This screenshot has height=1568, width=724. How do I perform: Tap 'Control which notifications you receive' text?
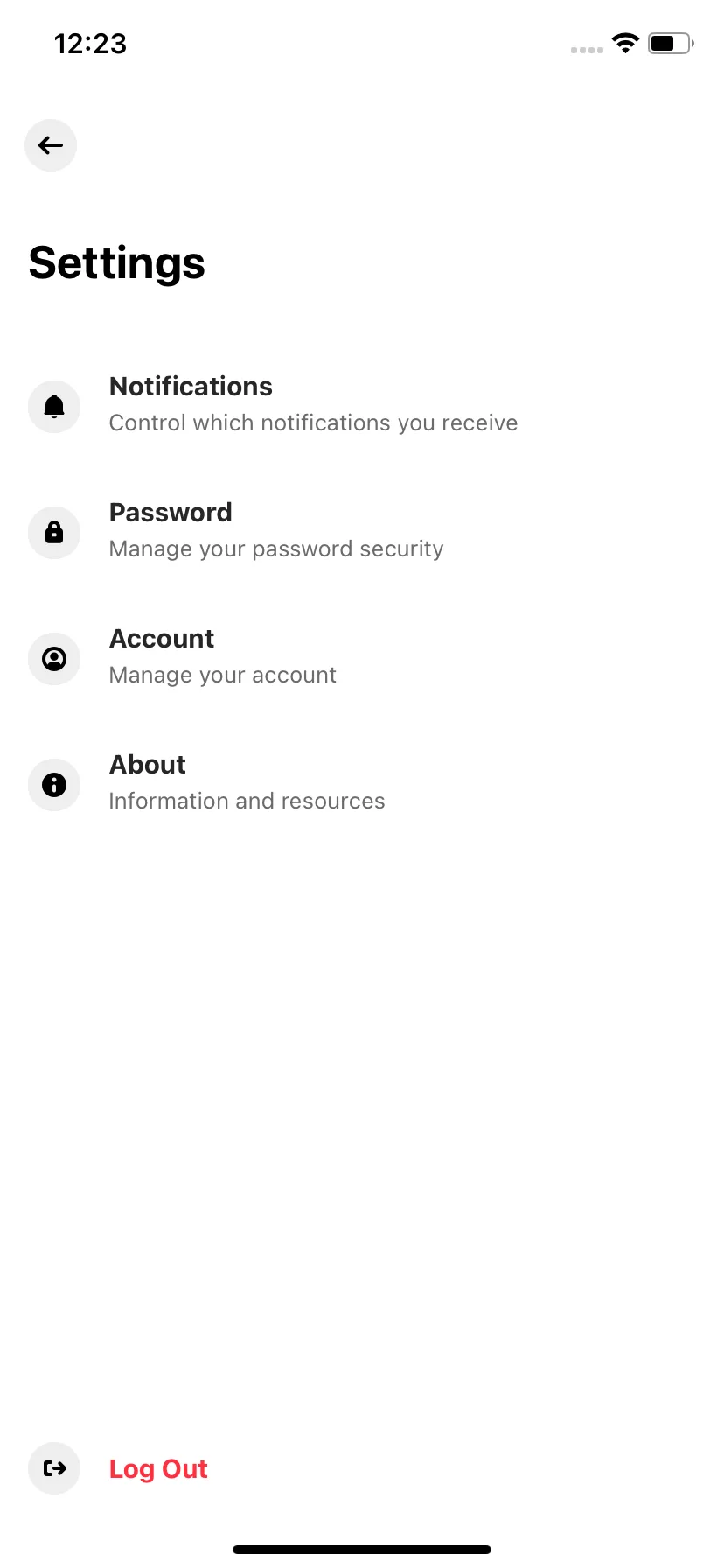pyautogui.click(x=313, y=423)
